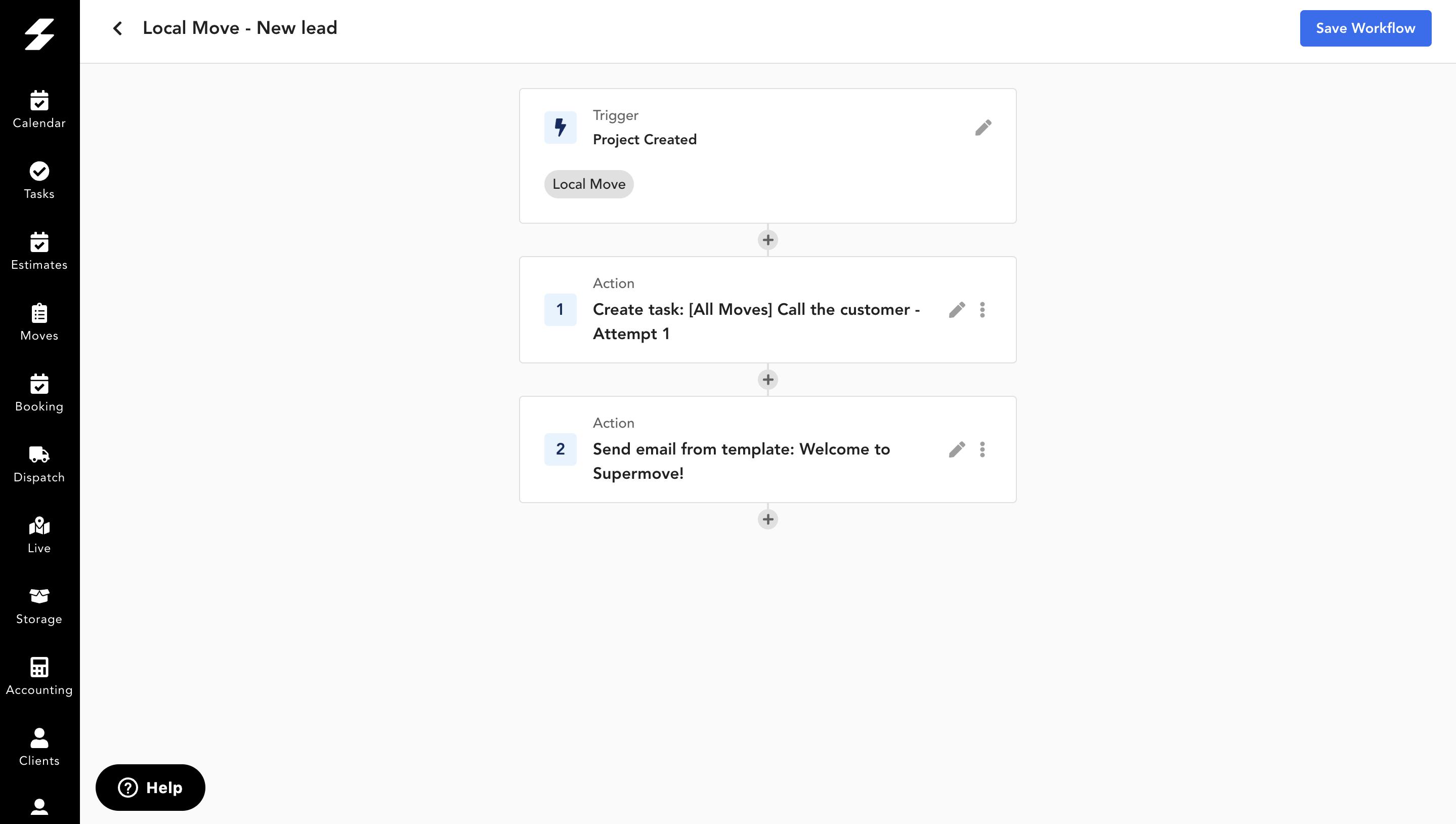Image resolution: width=1456 pixels, height=824 pixels.
Task: Click Save Workflow button
Action: tap(1365, 28)
